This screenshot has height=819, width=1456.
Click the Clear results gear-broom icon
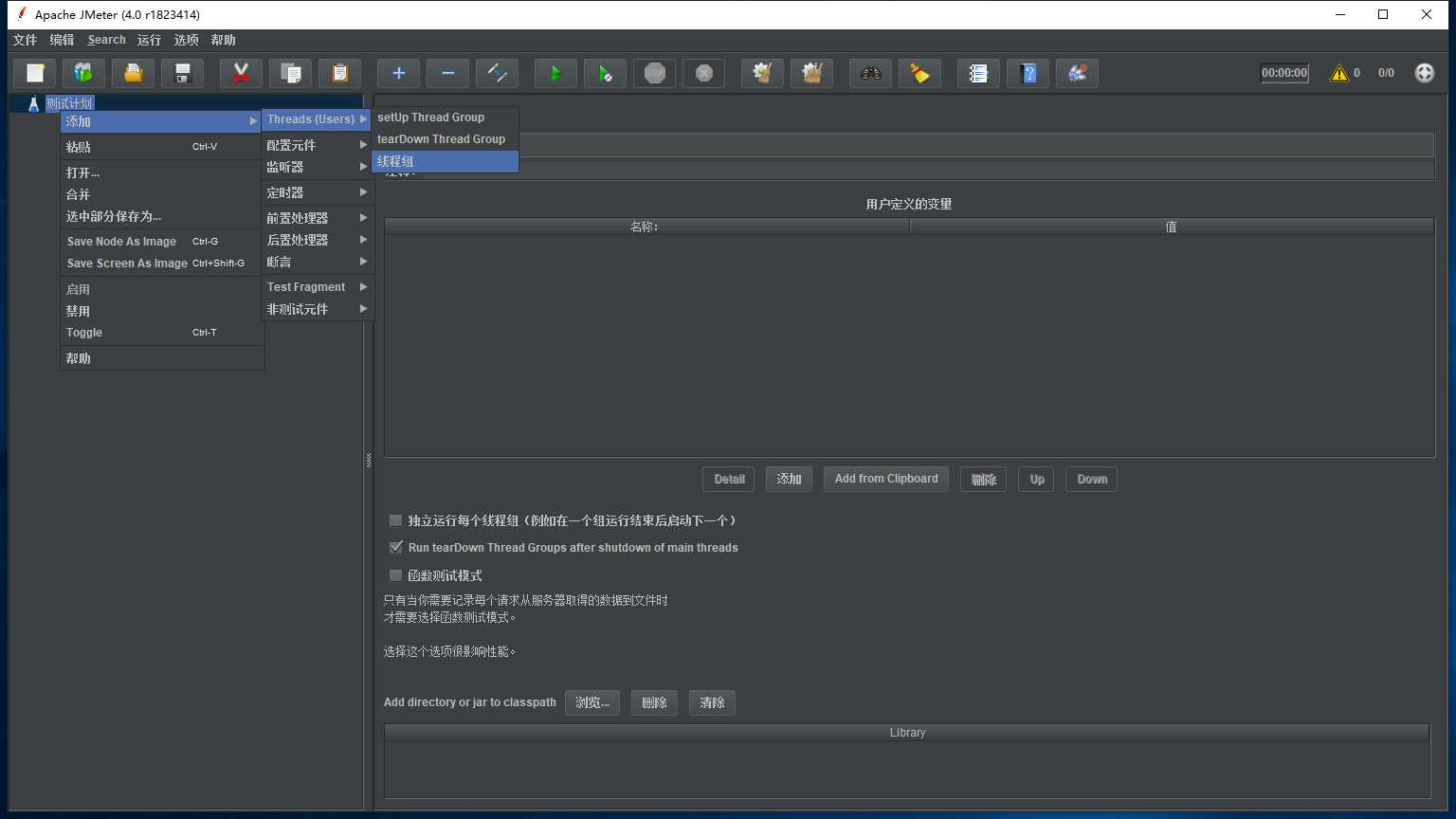[763, 73]
